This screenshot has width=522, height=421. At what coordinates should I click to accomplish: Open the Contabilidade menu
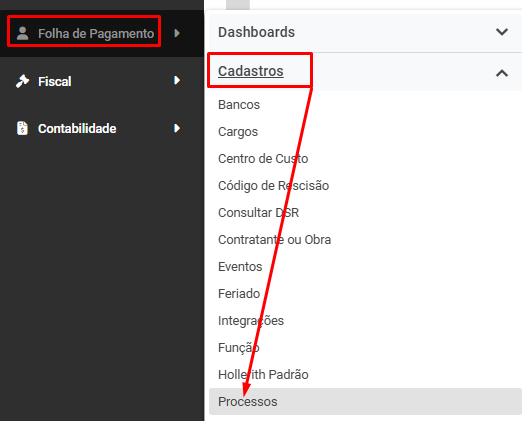(77, 129)
